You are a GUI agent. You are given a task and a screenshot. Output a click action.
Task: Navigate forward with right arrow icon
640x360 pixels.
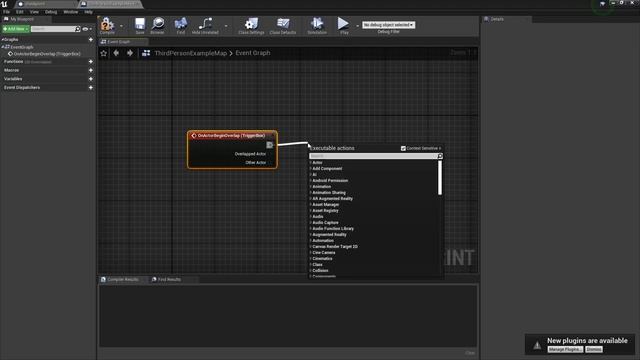point(130,53)
